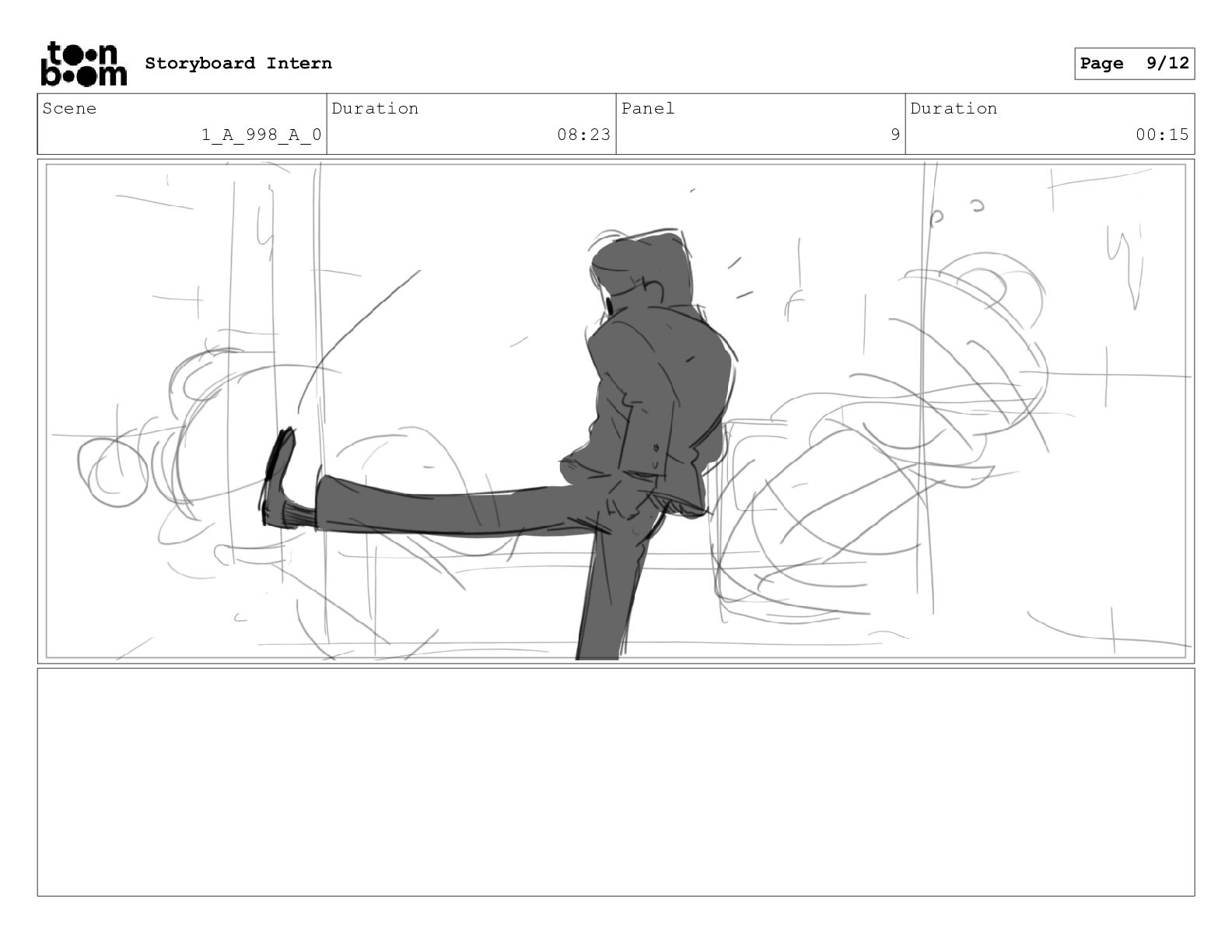Screen dimensions: 1232x952
Task: Click the scene name '1_A_998_A_0'
Action: pyautogui.click(x=261, y=135)
